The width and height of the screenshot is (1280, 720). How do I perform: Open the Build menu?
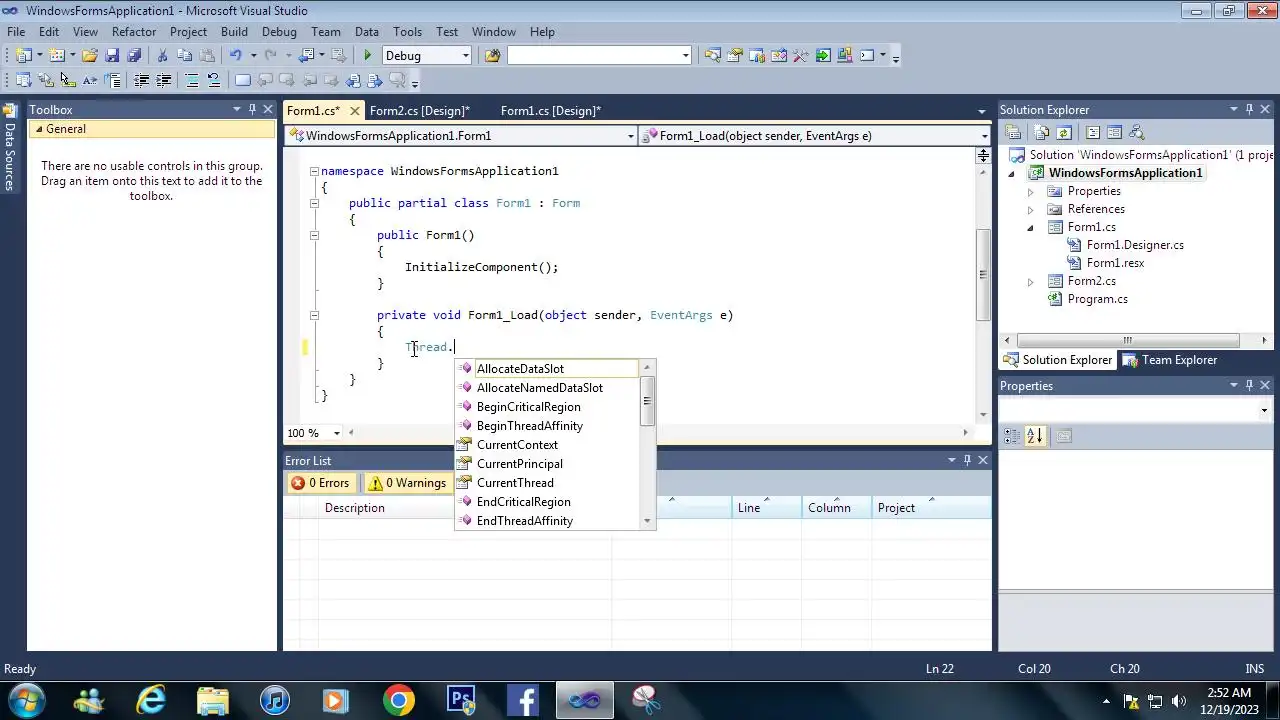tap(234, 32)
